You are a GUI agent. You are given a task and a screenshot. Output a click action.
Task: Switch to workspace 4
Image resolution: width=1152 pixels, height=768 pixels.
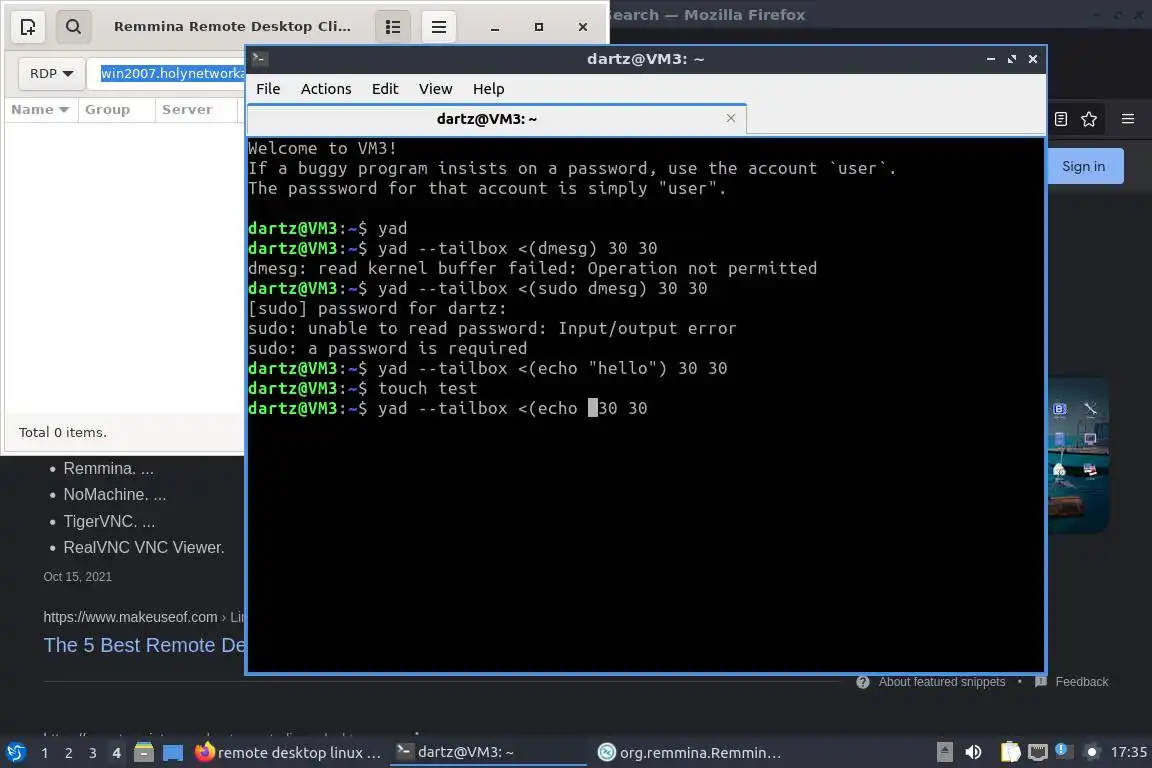tap(116, 753)
